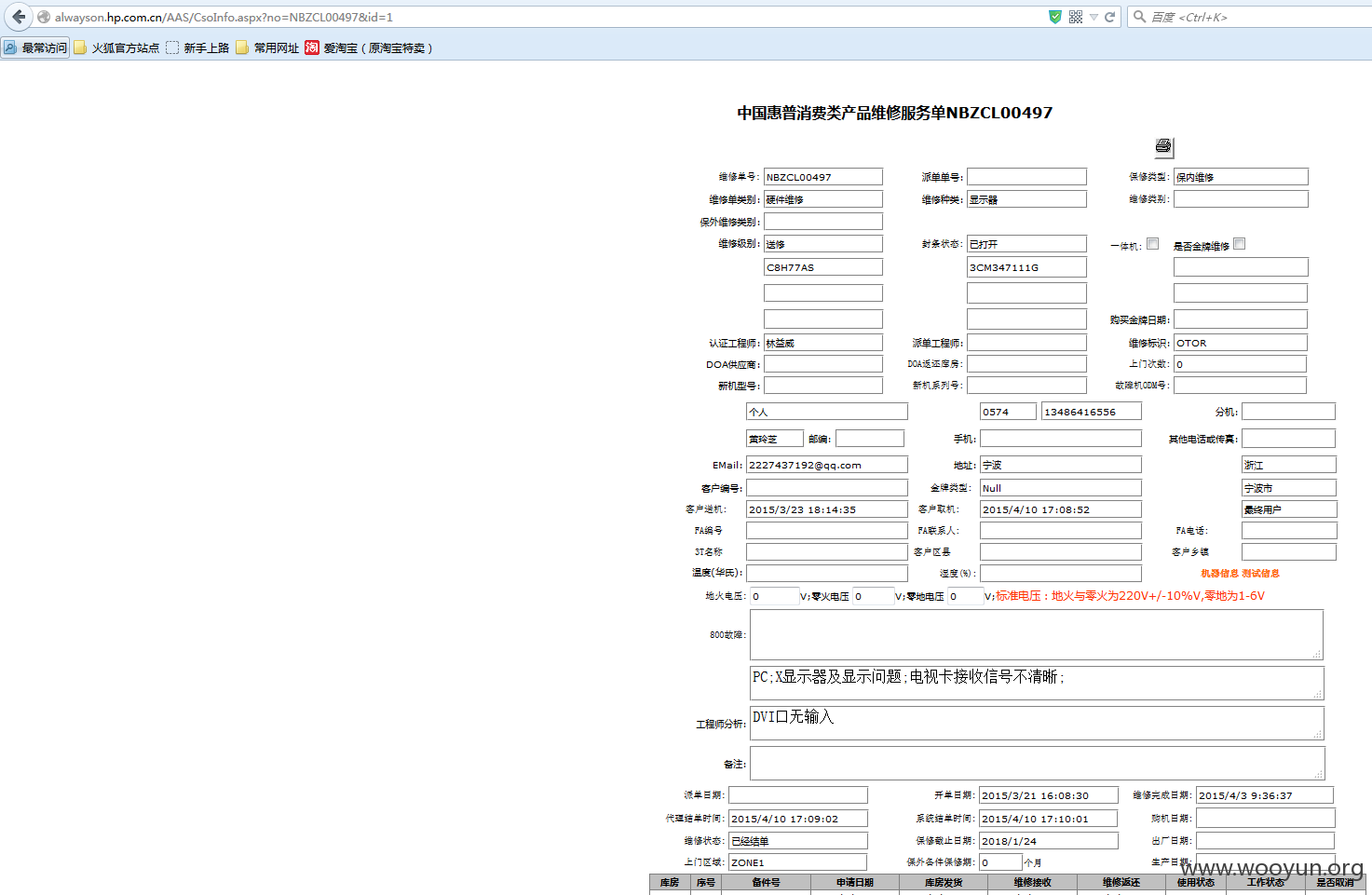Screen dimensions: 1372x895
Task: Click the serial number field 3CM347111G
Action: [x=1026, y=267]
